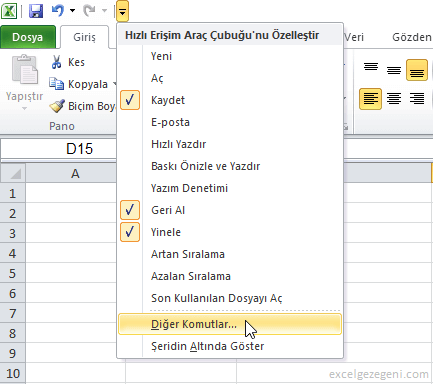Screen dimensions: 433x384
Task: Enable the Aç menu option
Action: click(x=230, y=78)
